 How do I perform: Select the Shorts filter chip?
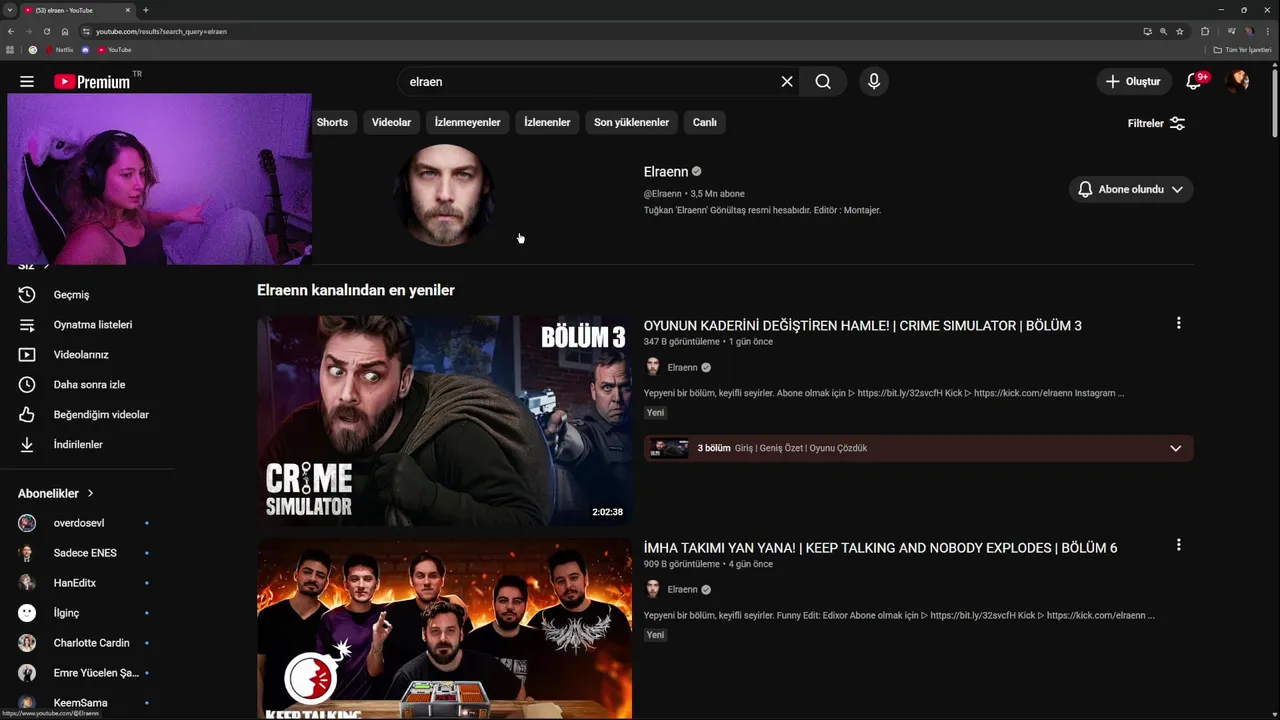[332, 122]
